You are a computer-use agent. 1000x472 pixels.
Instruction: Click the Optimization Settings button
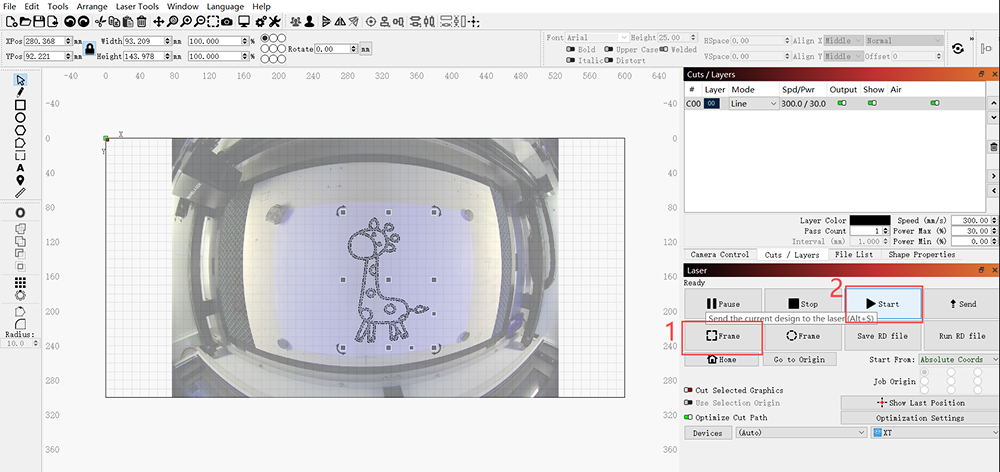pyautogui.click(x=920, y=418)
